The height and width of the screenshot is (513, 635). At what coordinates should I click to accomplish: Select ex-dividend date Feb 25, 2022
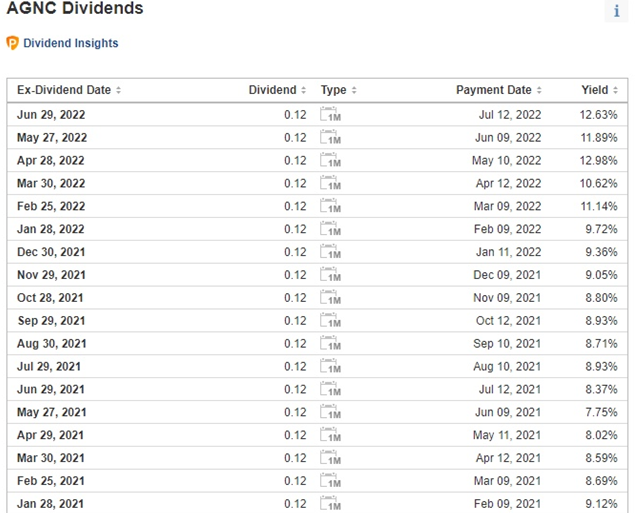pyautogui.click(x=51, y=206)
